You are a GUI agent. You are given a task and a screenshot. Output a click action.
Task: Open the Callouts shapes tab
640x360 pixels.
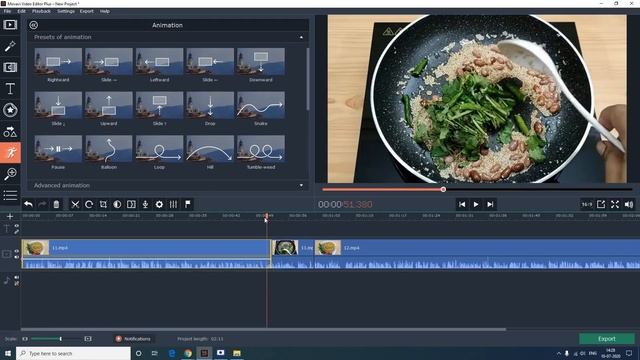[x=10, y=131]
